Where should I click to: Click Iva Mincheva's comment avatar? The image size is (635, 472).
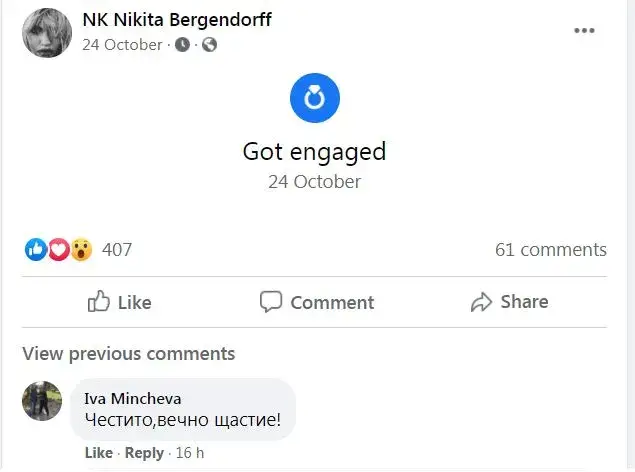click(x=42, y=400)
